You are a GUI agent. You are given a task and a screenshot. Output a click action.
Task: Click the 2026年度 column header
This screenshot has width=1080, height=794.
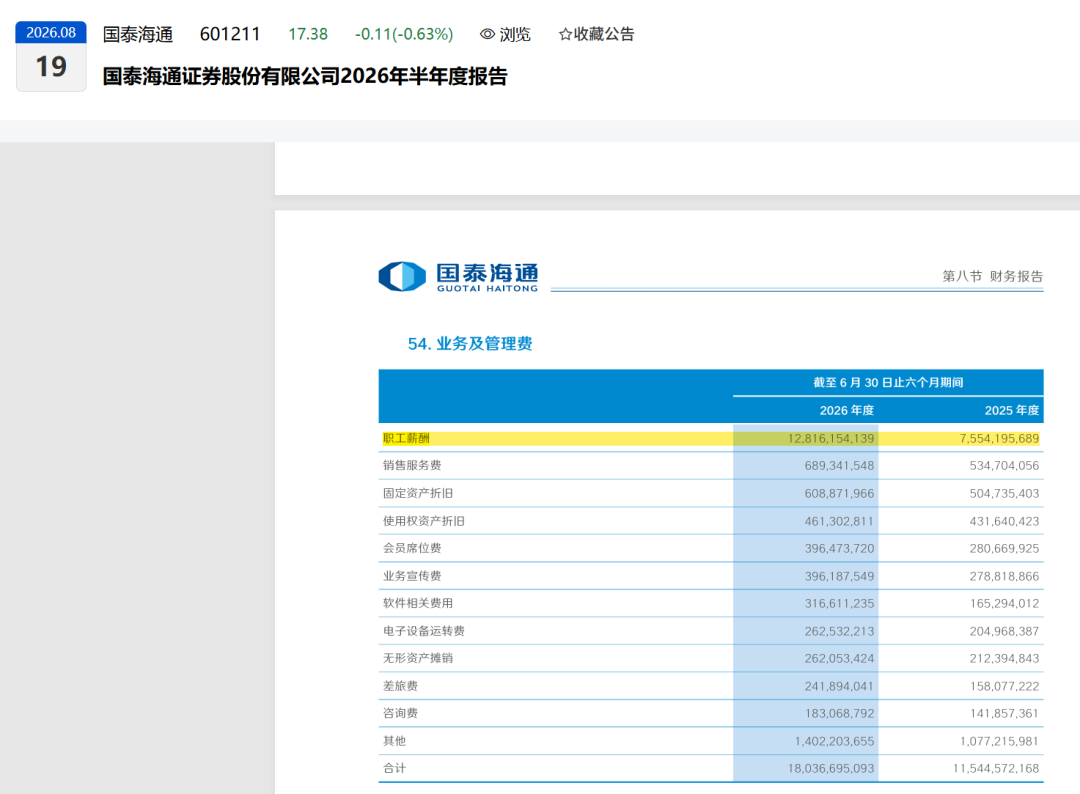(x=847, y=410)
